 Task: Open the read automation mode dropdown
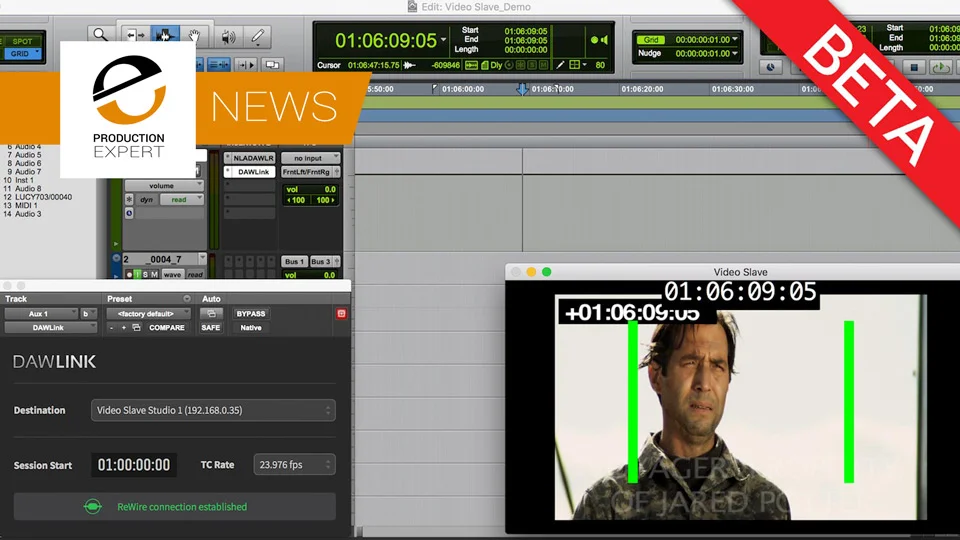(182, 200)
